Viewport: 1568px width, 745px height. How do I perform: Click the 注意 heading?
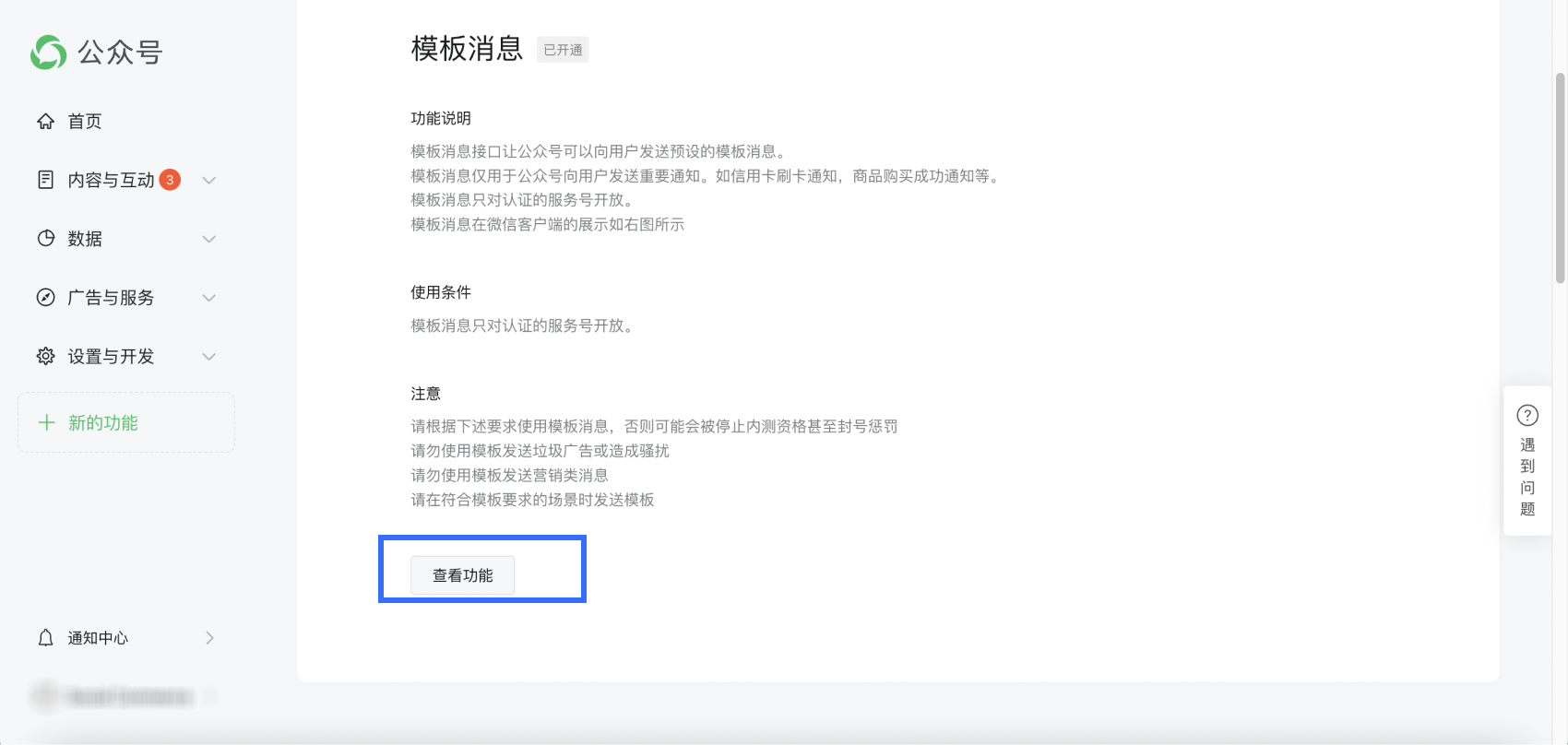click(x=425, y=394)
